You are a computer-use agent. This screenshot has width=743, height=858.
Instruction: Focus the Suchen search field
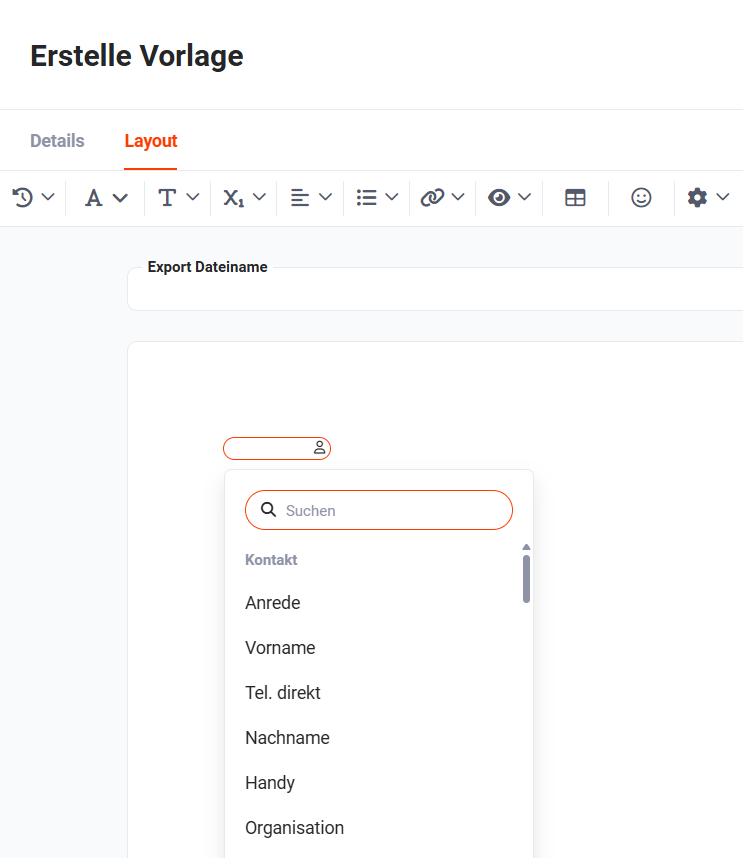click(379, 510)
